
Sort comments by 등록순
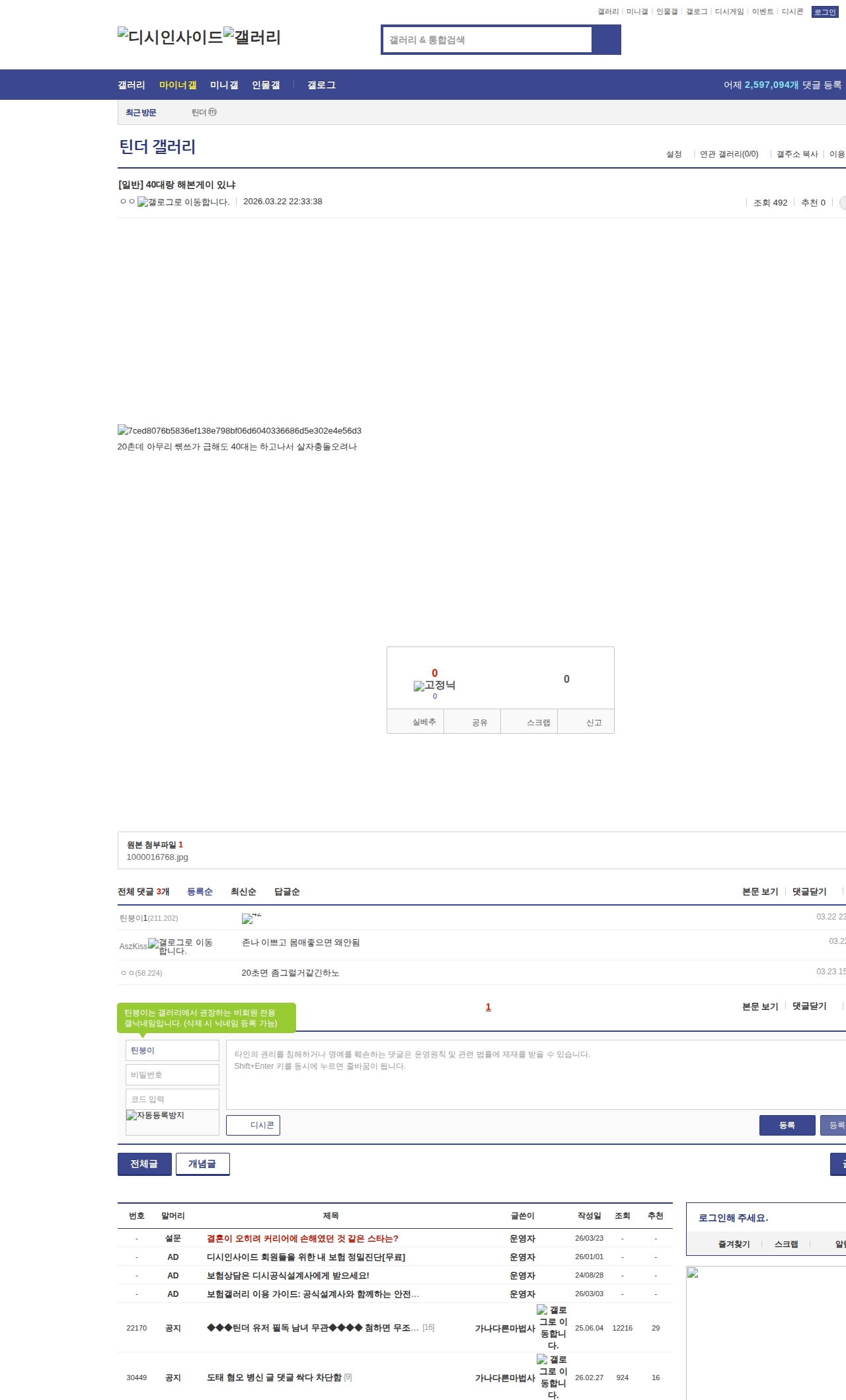click(x=200, y=892)
